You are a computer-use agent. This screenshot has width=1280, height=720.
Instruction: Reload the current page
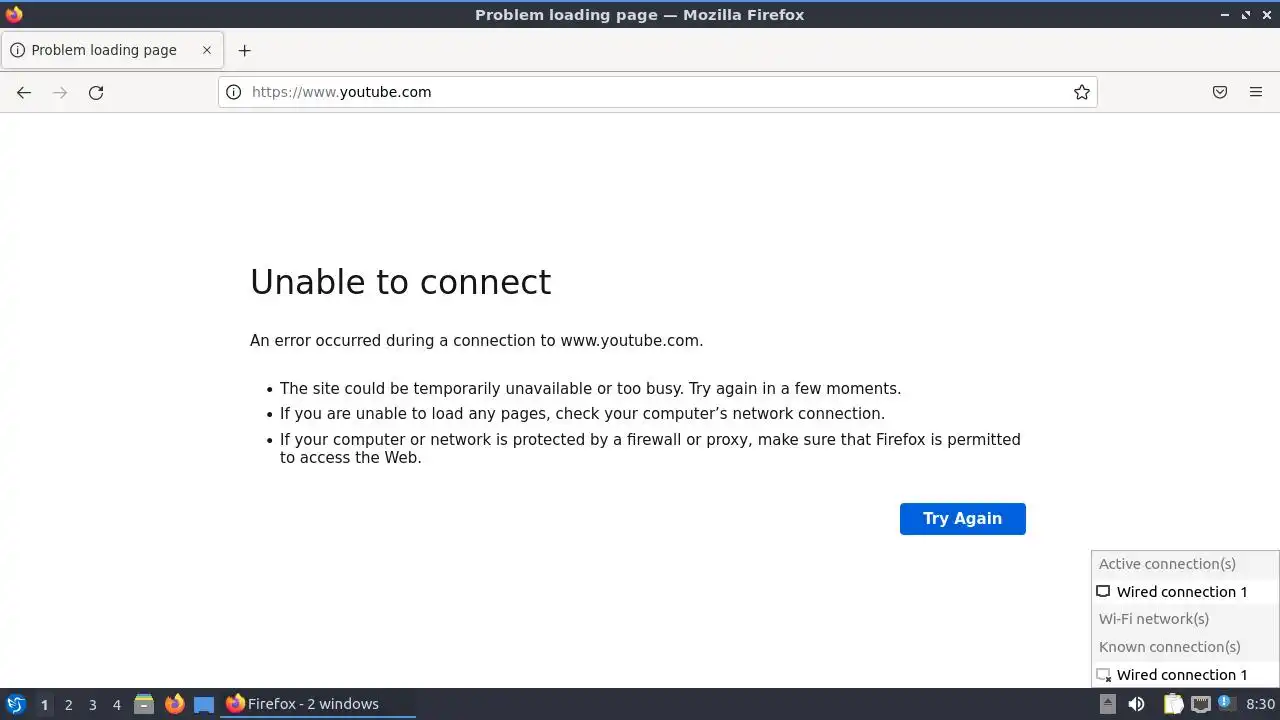click(96, 92)
